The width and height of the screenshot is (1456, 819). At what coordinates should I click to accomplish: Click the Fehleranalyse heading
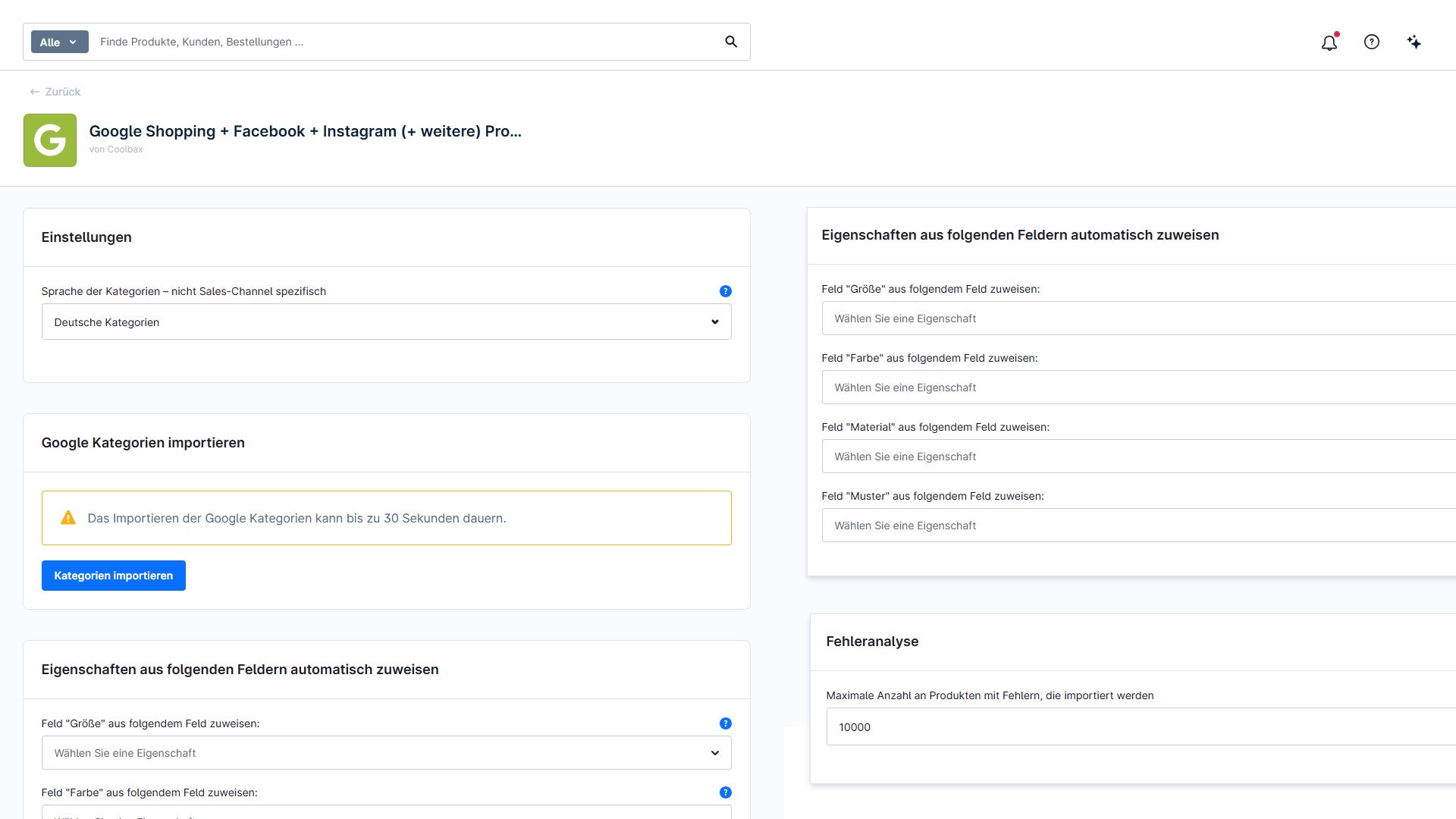tap(872, 642)
